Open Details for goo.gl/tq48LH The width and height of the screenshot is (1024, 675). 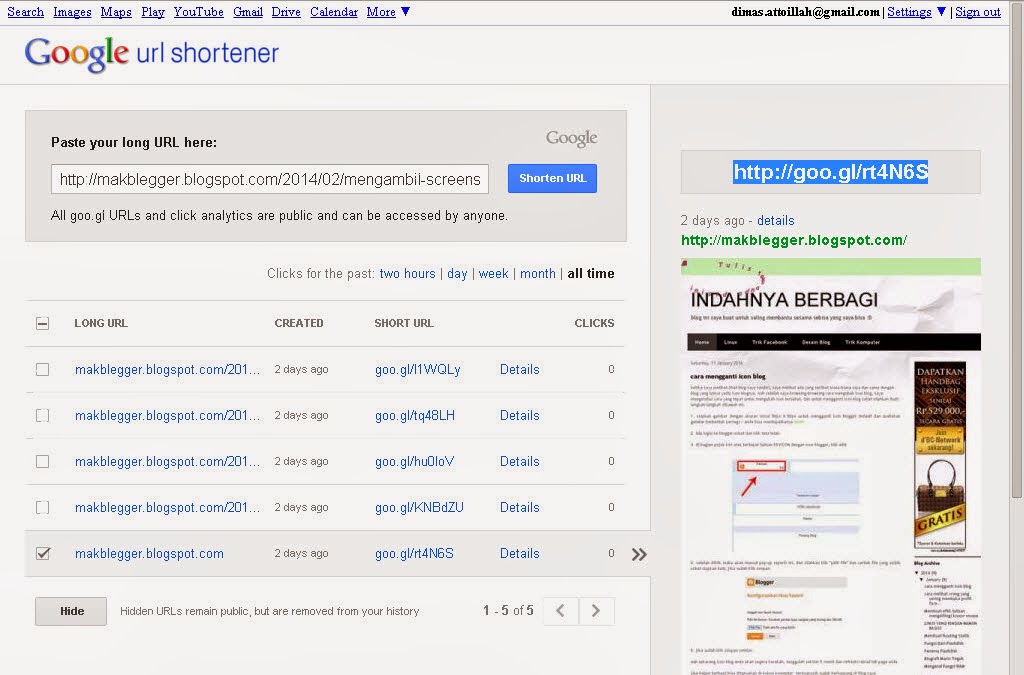[520, 415]
